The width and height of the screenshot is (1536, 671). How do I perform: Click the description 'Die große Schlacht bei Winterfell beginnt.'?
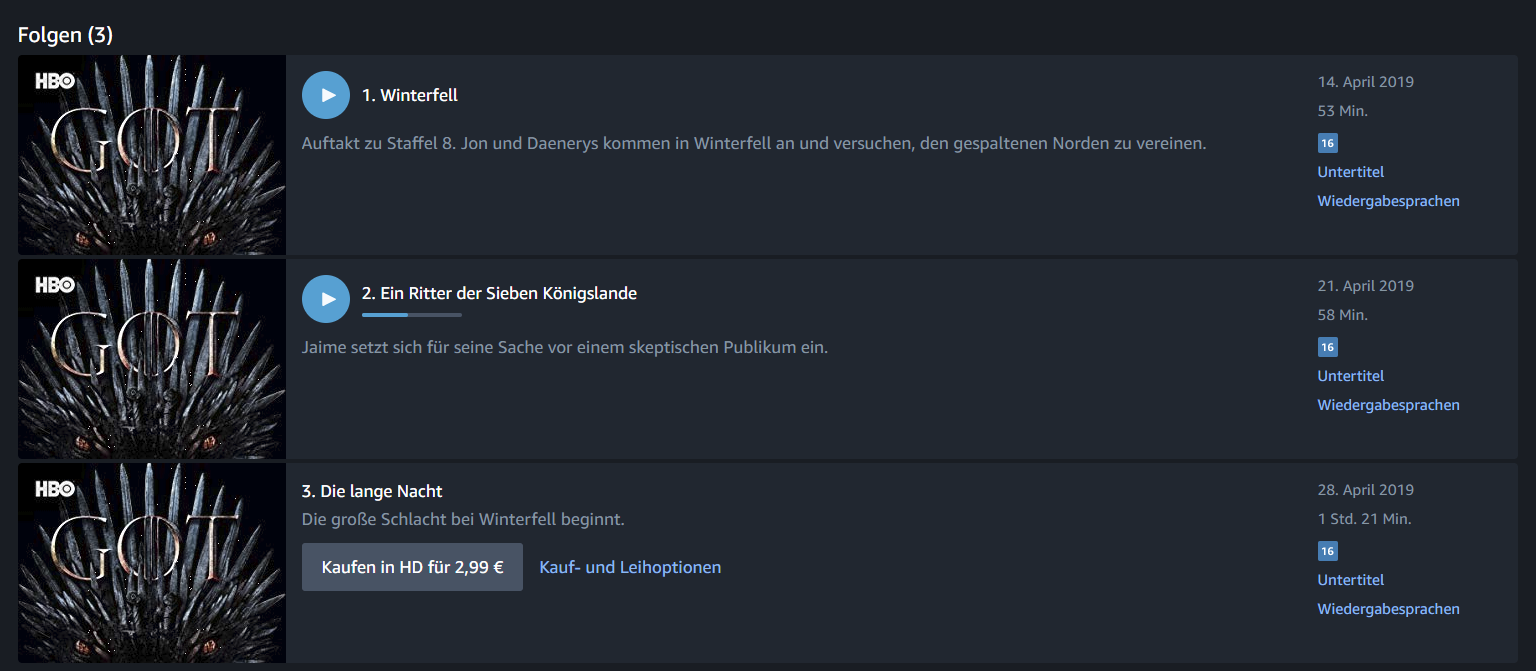click(463, 520)
